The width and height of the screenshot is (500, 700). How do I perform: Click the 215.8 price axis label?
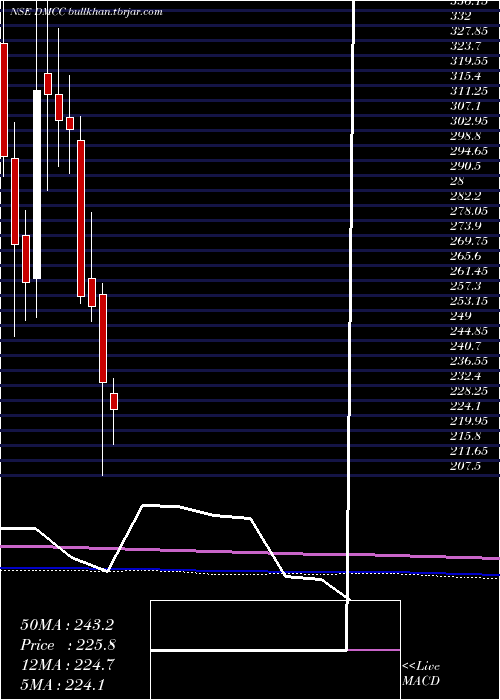coord(465,436)
